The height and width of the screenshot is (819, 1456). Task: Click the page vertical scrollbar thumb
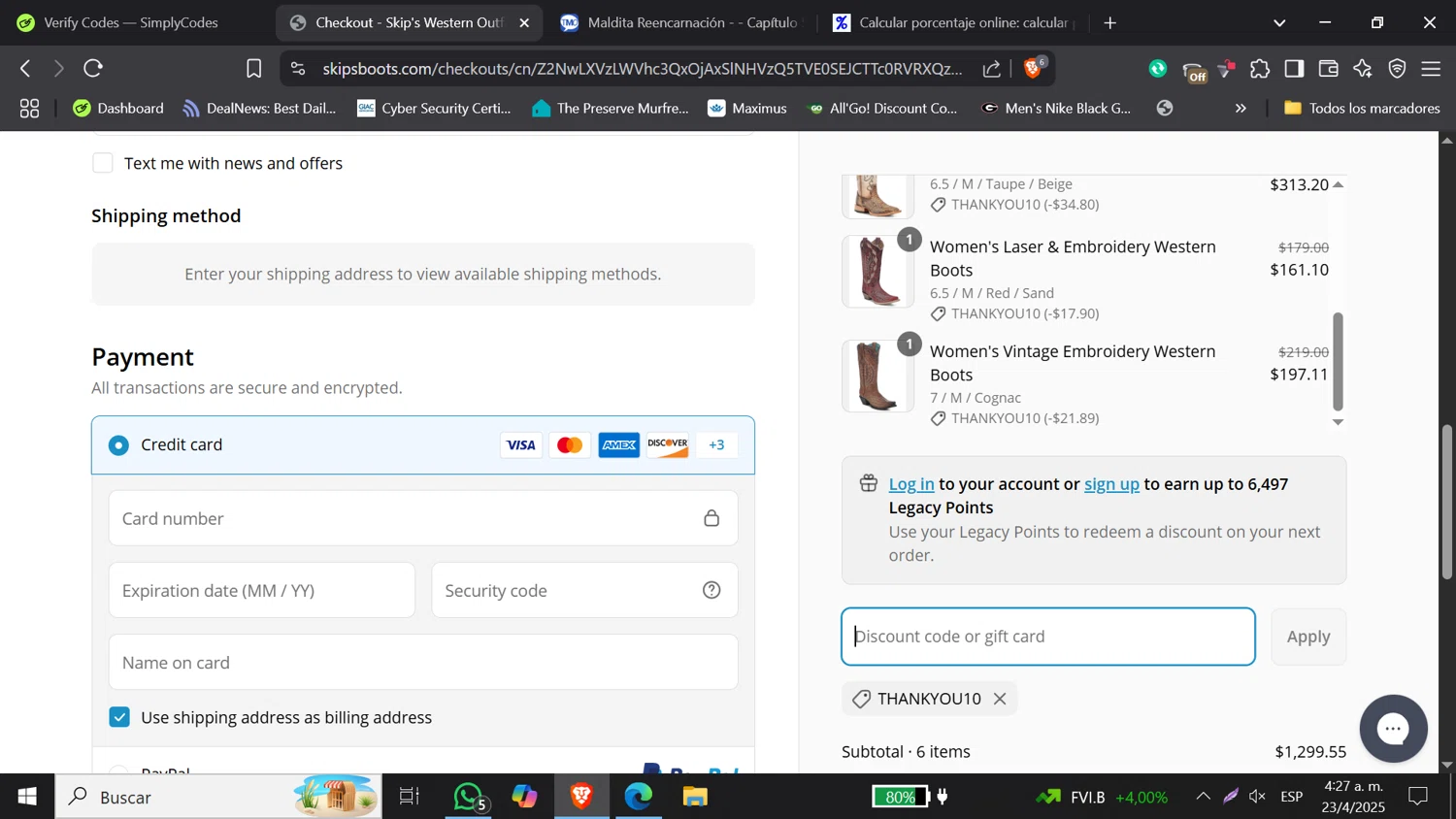click(x=1447, y=502)
